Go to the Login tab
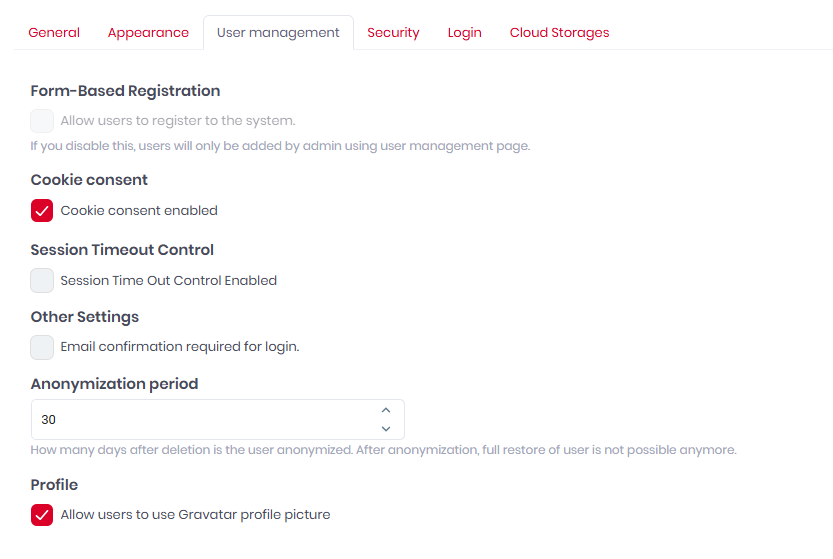Image resolution: width=833 pixels, height=559 pixels. click(464, 33)
